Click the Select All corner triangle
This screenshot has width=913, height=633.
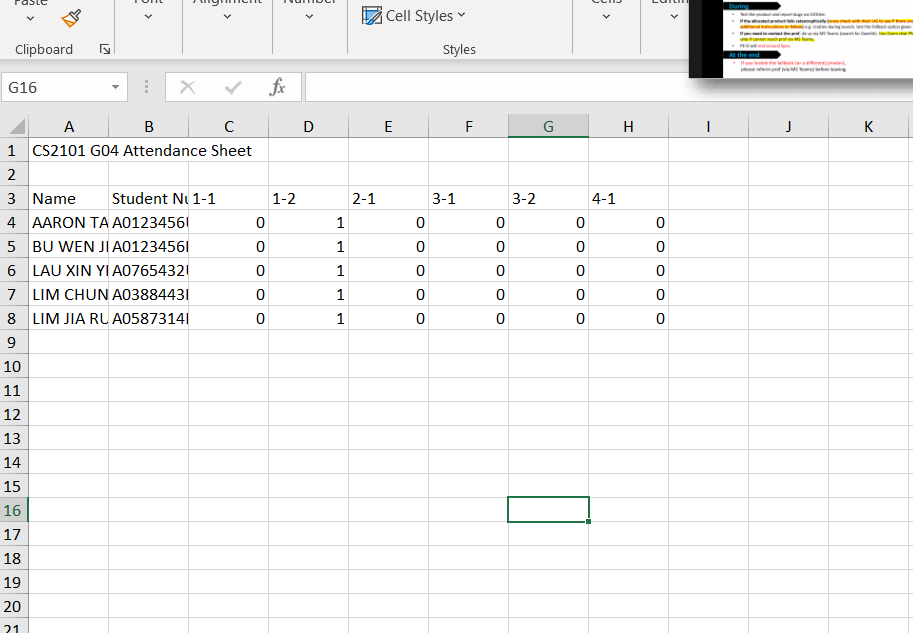point(16,126)
